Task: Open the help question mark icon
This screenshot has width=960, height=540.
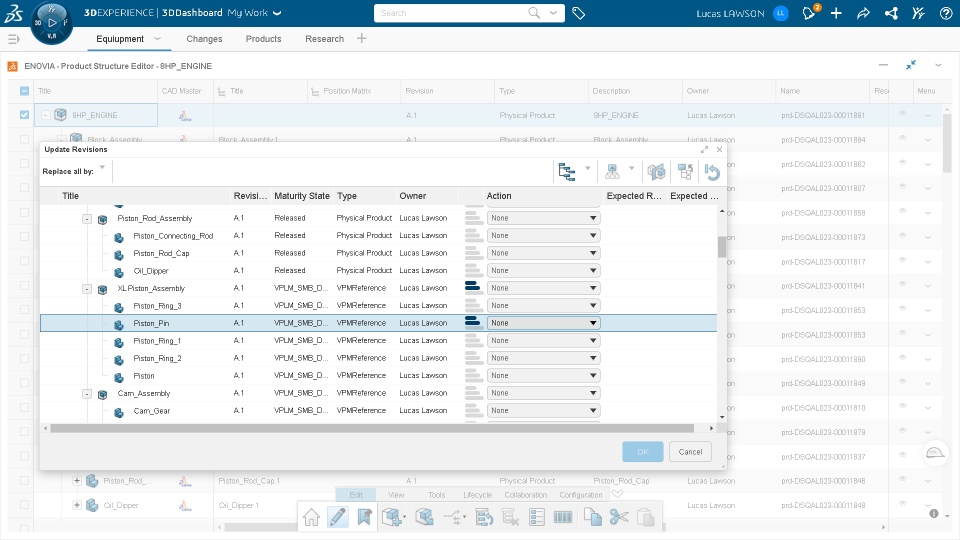Action: click(946, 13)
